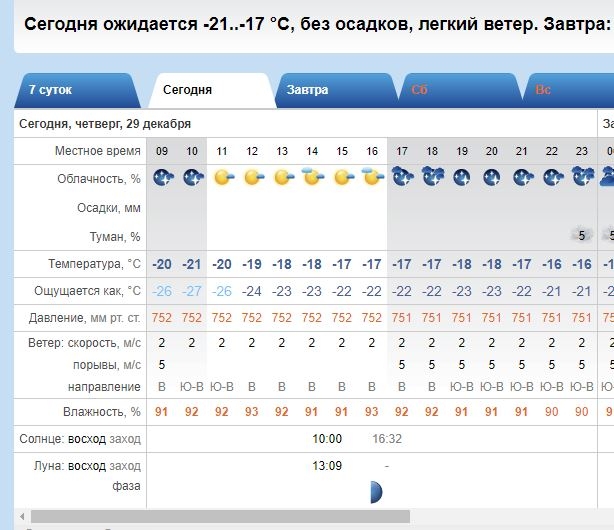The height and width of the screenshot is (530, 614).
Task: Click the 'Облачность, %' row label
Action: [99, 179]
